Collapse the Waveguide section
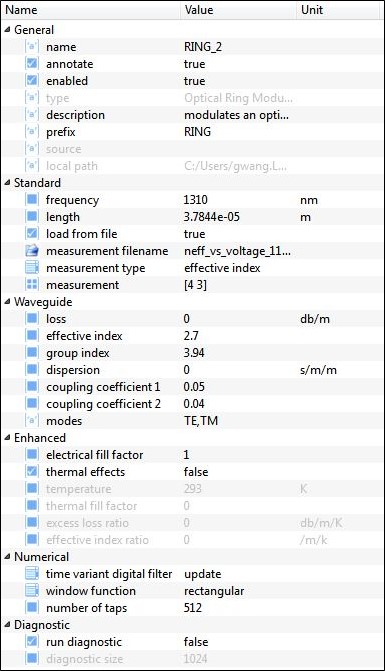 8,302
